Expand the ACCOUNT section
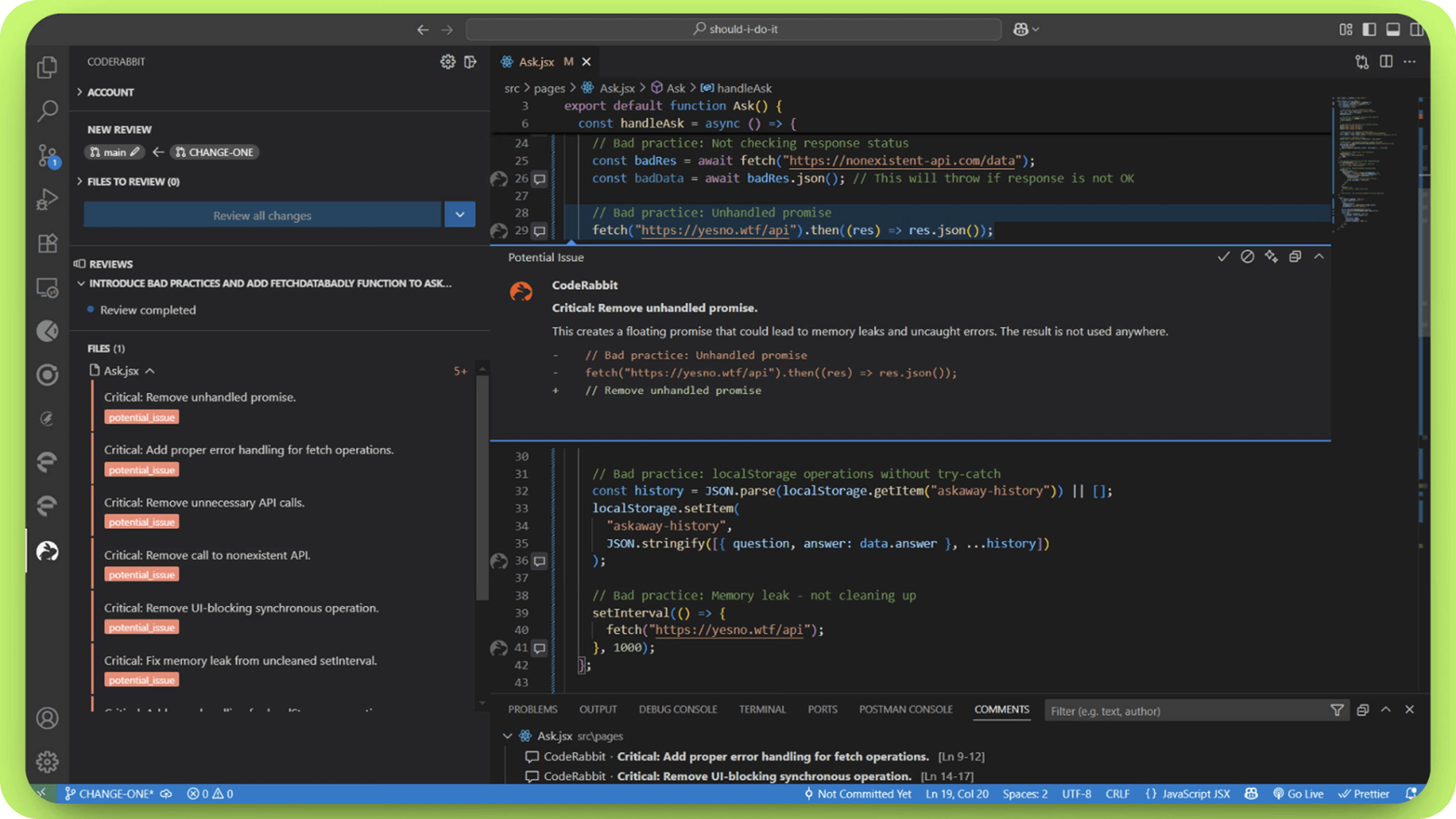Screen dimensions: 1456x819 coord(111,92)
